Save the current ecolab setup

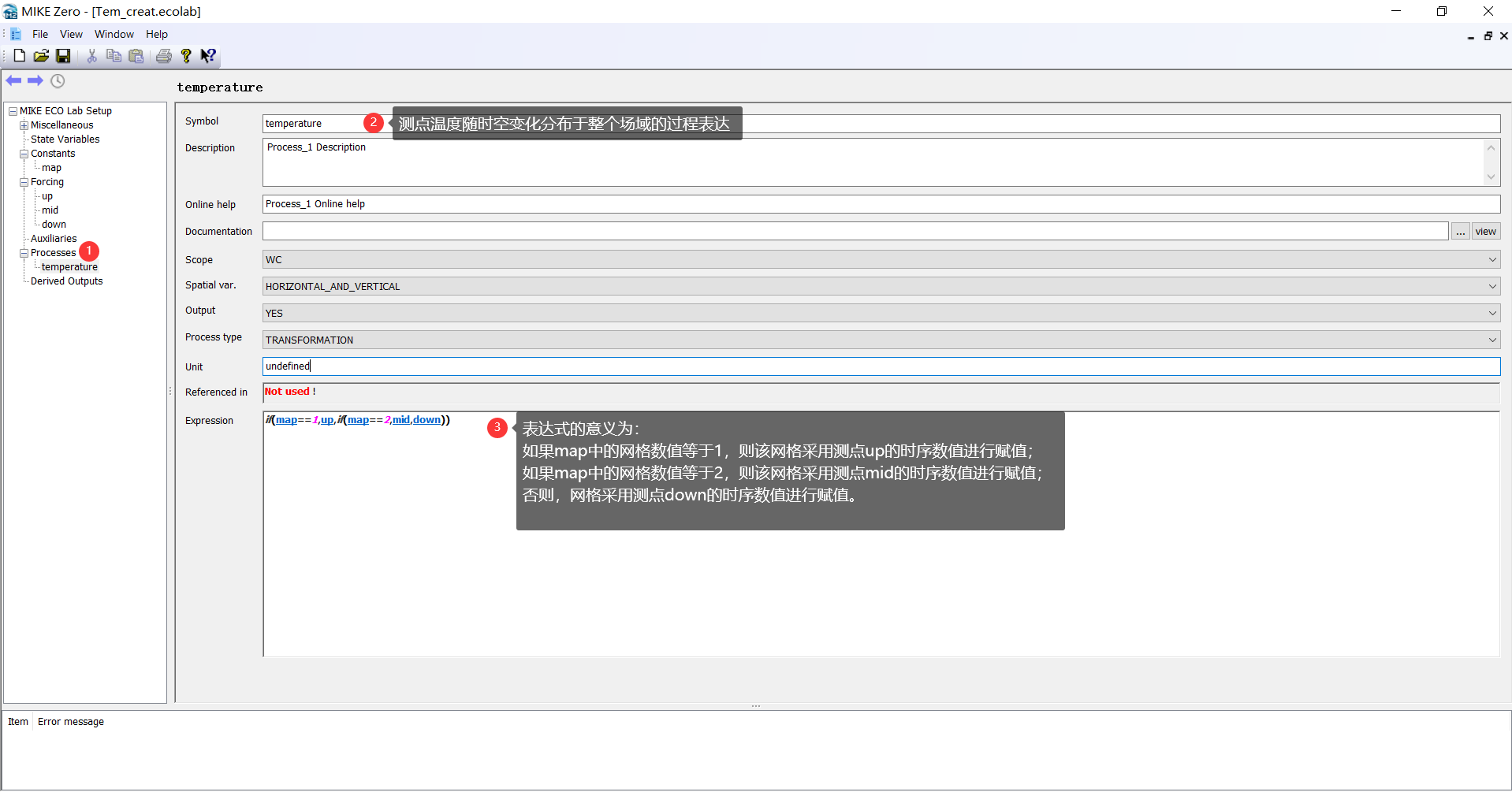pyautogui.click(x=63, y=56)
